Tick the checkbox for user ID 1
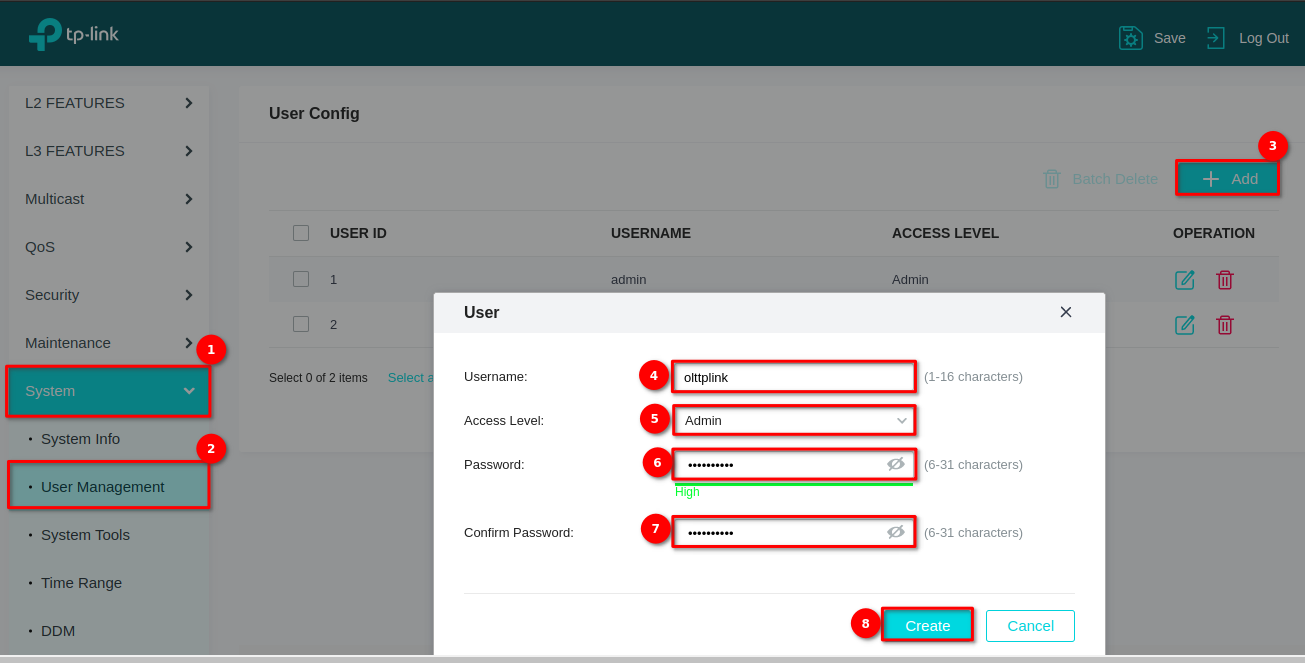Screen dimensions: 1305x663 301,279
